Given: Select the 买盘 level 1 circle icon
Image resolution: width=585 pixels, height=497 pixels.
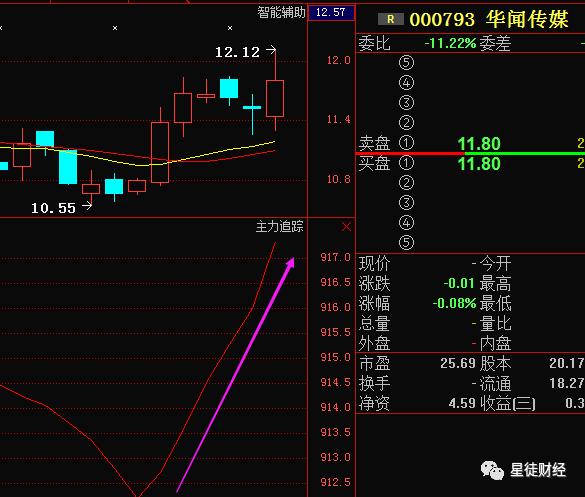Looking at the screenshot, I should (406, 163).
